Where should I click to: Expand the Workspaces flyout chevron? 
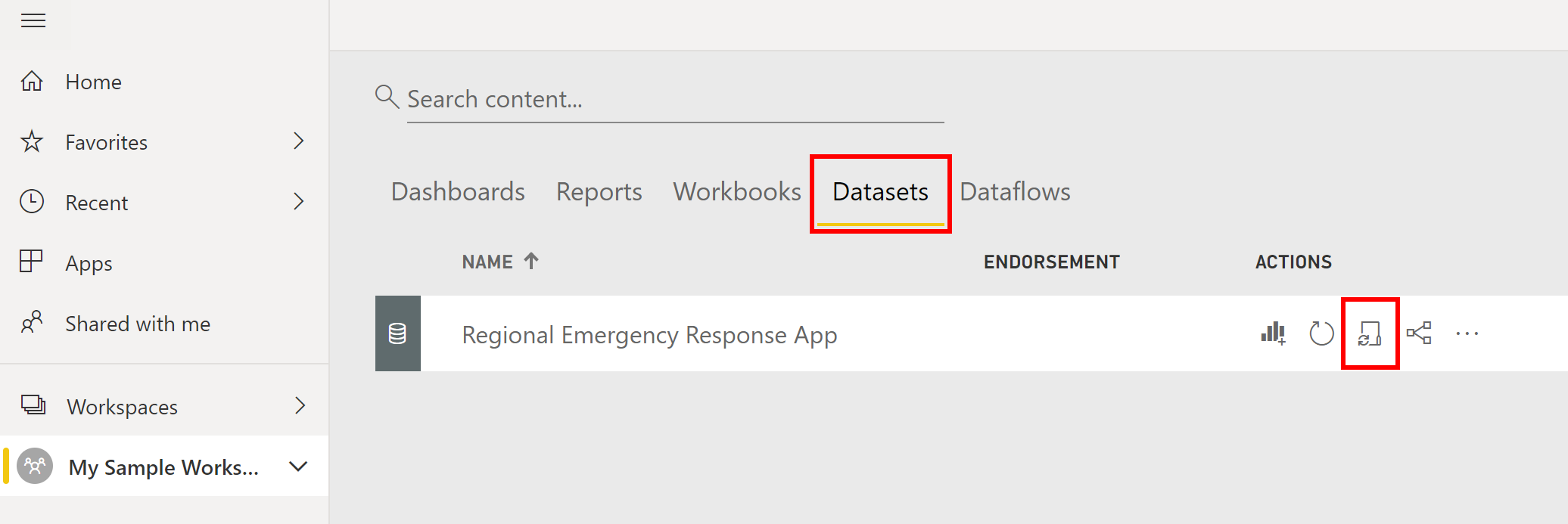[x=300, y=406]
